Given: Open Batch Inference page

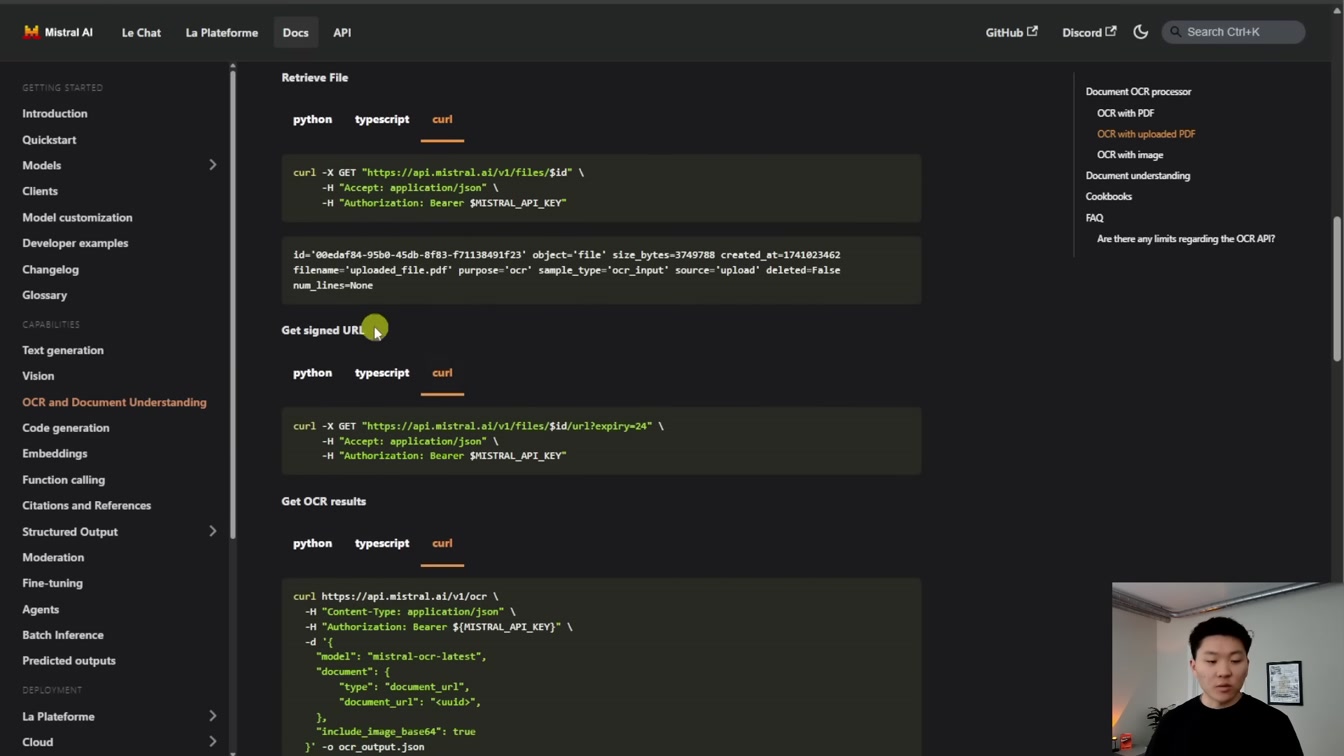Looking at the screenshot, I should pos(63,635).
